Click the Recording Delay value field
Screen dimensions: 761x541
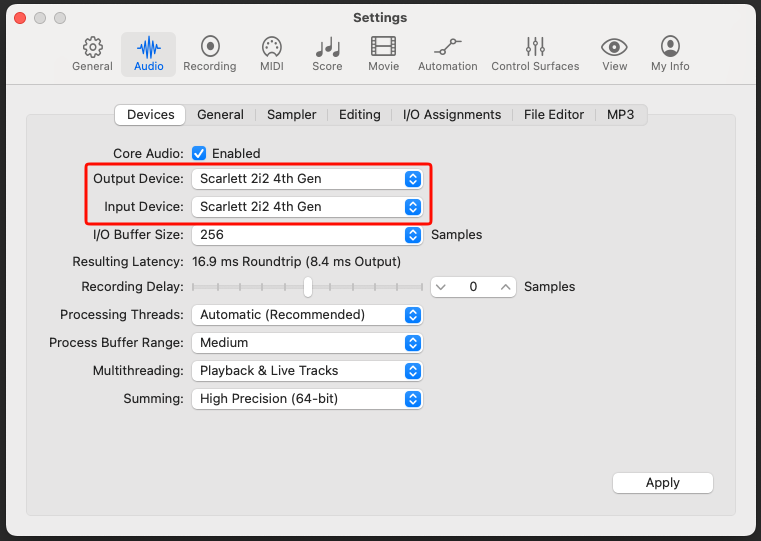pos(473,287)
